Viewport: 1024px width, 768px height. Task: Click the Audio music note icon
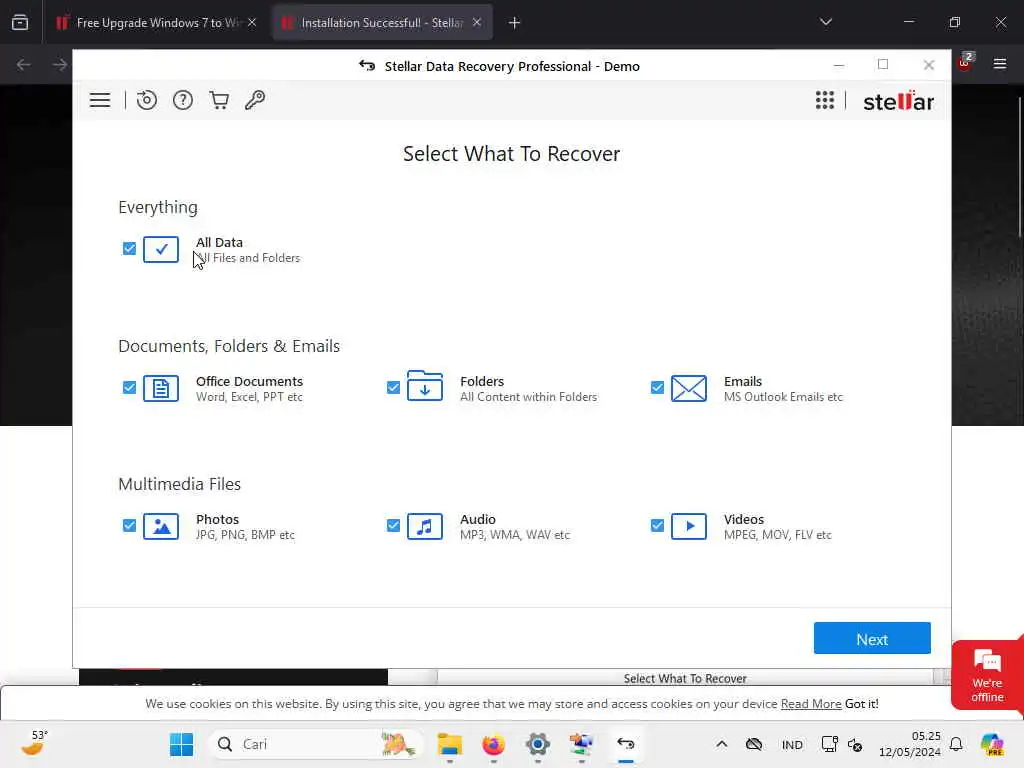click(424, 526)
